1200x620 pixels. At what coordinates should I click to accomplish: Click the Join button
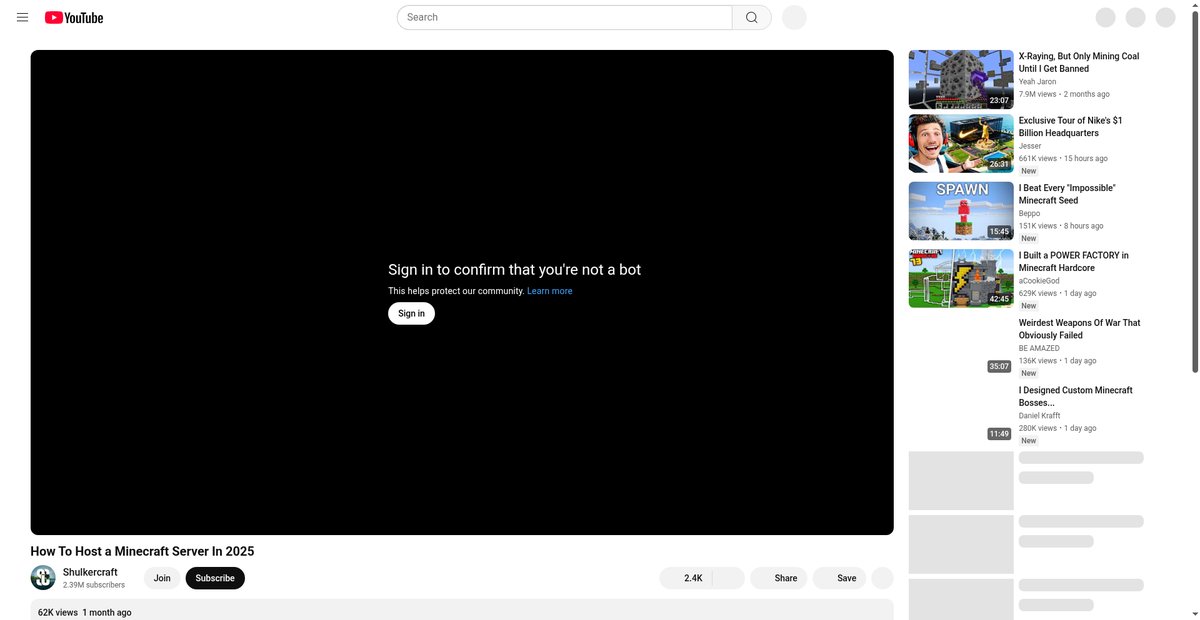[162, 578]
